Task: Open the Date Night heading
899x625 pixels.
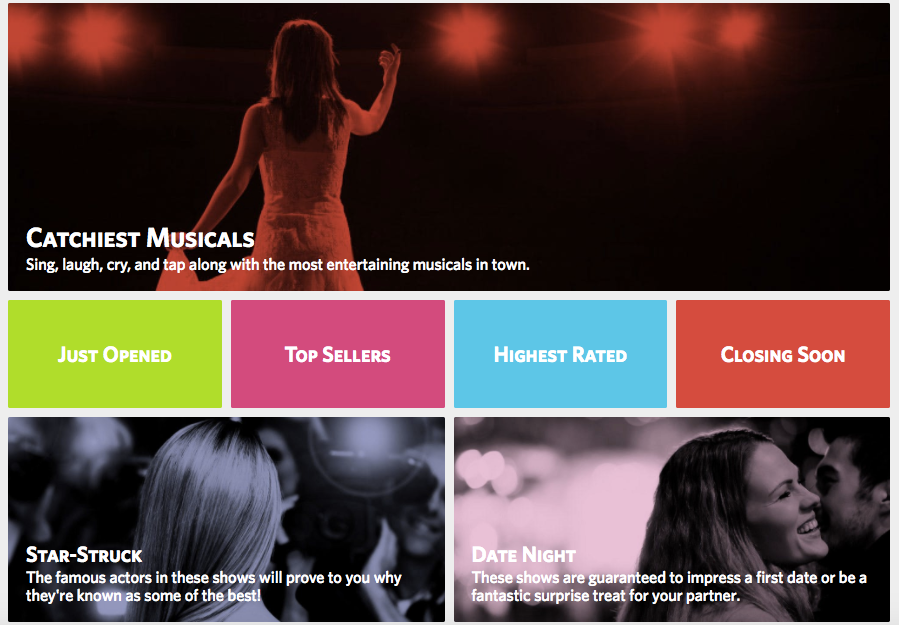Action: (x=523, y=554)
